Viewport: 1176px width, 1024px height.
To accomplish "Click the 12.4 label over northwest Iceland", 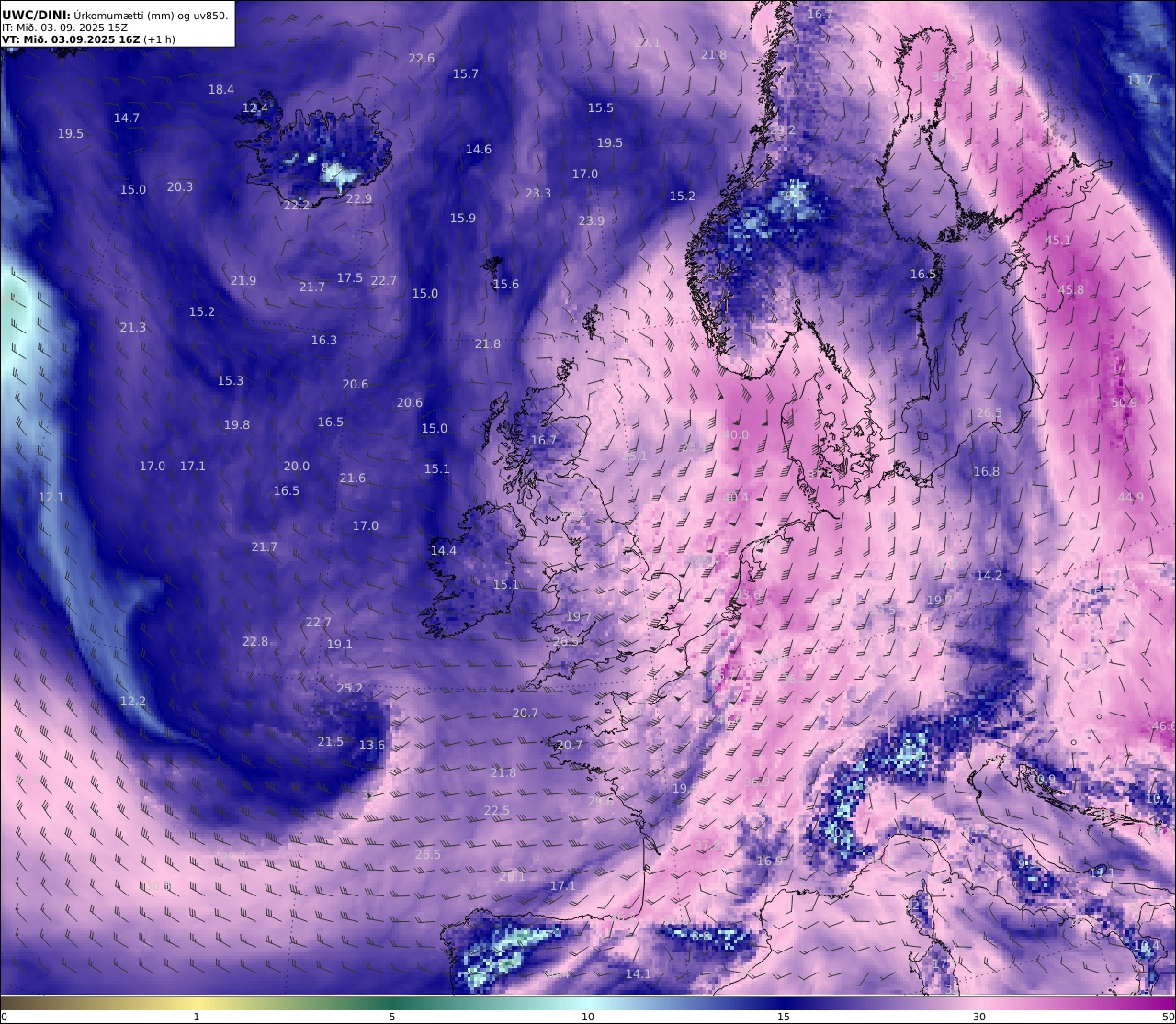I will (x=255, y=108).
